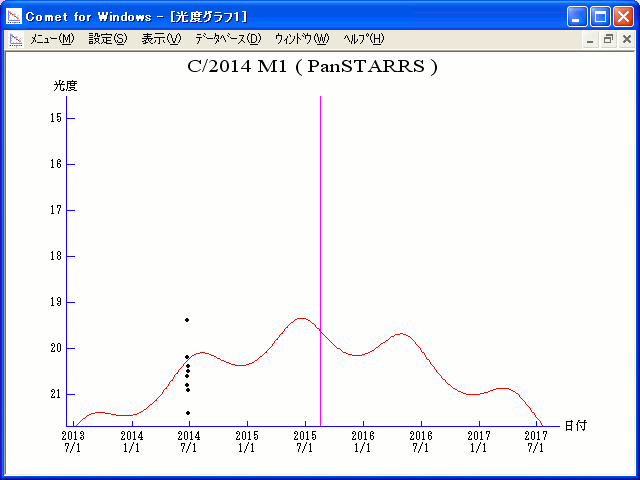640x480 pixels.
Task: Click the 2014 1/1 date label
Action: (132, 442)
